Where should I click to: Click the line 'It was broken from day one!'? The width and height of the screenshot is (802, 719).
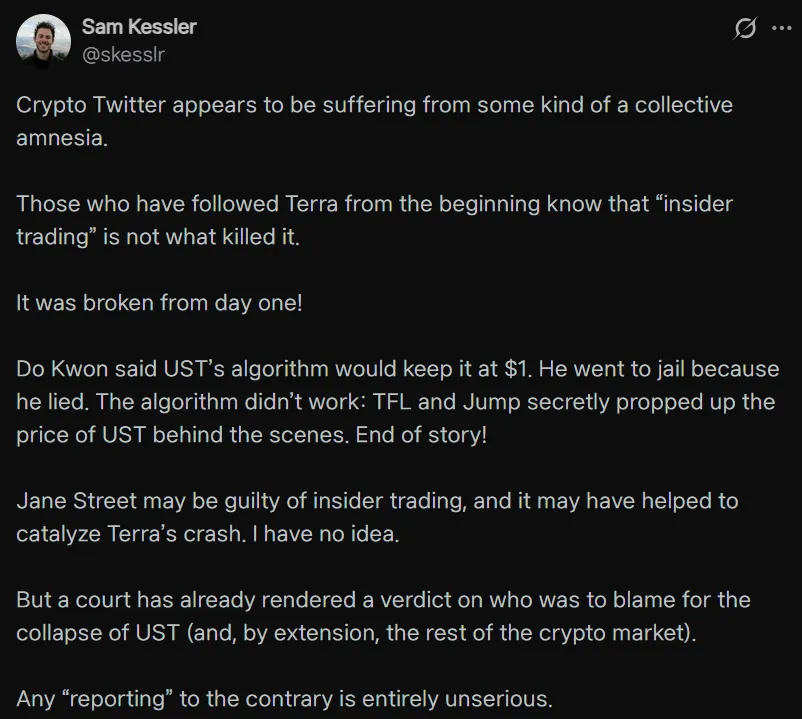tap(159, 302)
